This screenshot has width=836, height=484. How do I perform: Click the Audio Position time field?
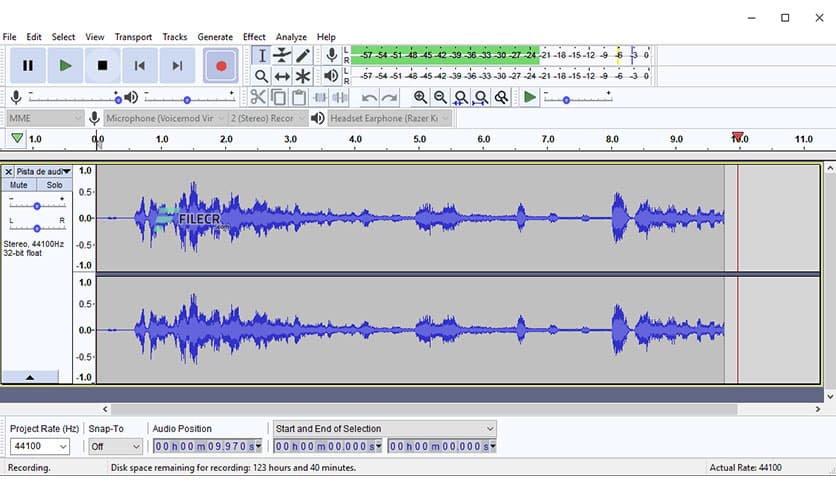click(x=206, y=446)
